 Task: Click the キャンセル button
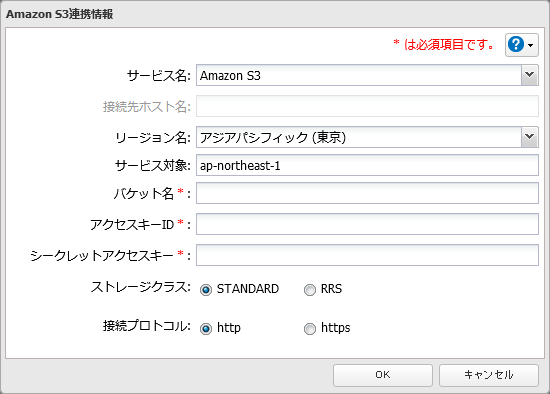click(489, 375)
